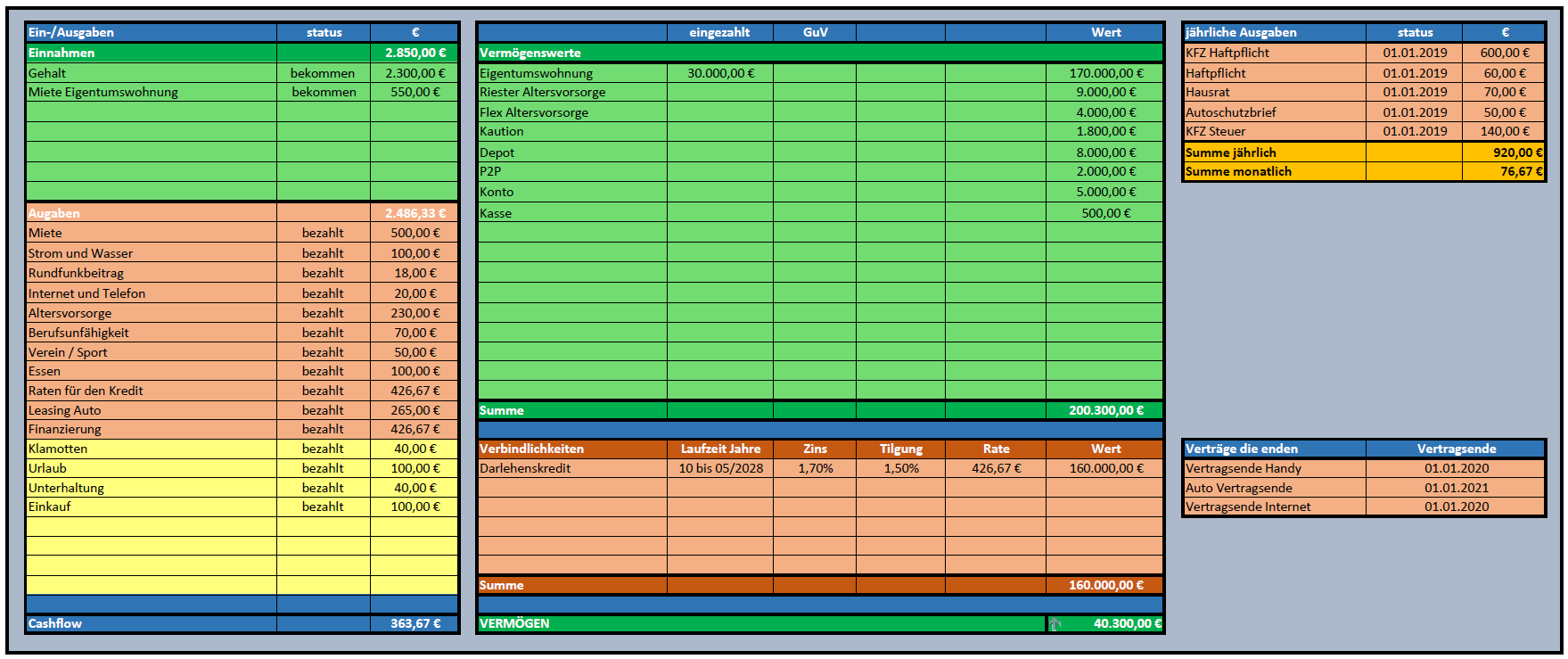Select the Summe monatlich value 76,67 €

1504,171
